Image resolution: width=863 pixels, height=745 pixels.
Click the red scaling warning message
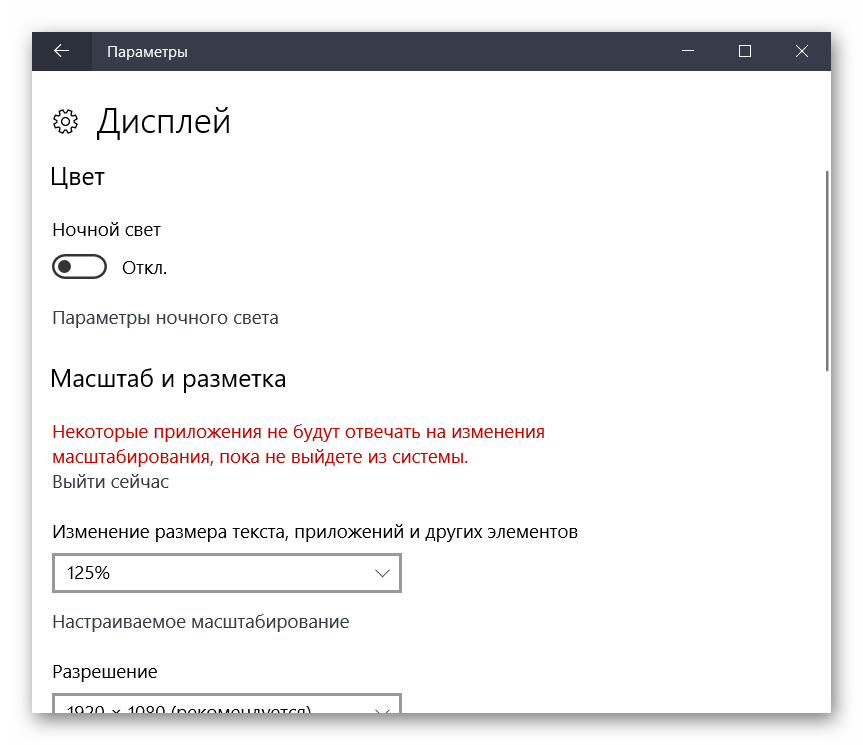pos(298,444)
